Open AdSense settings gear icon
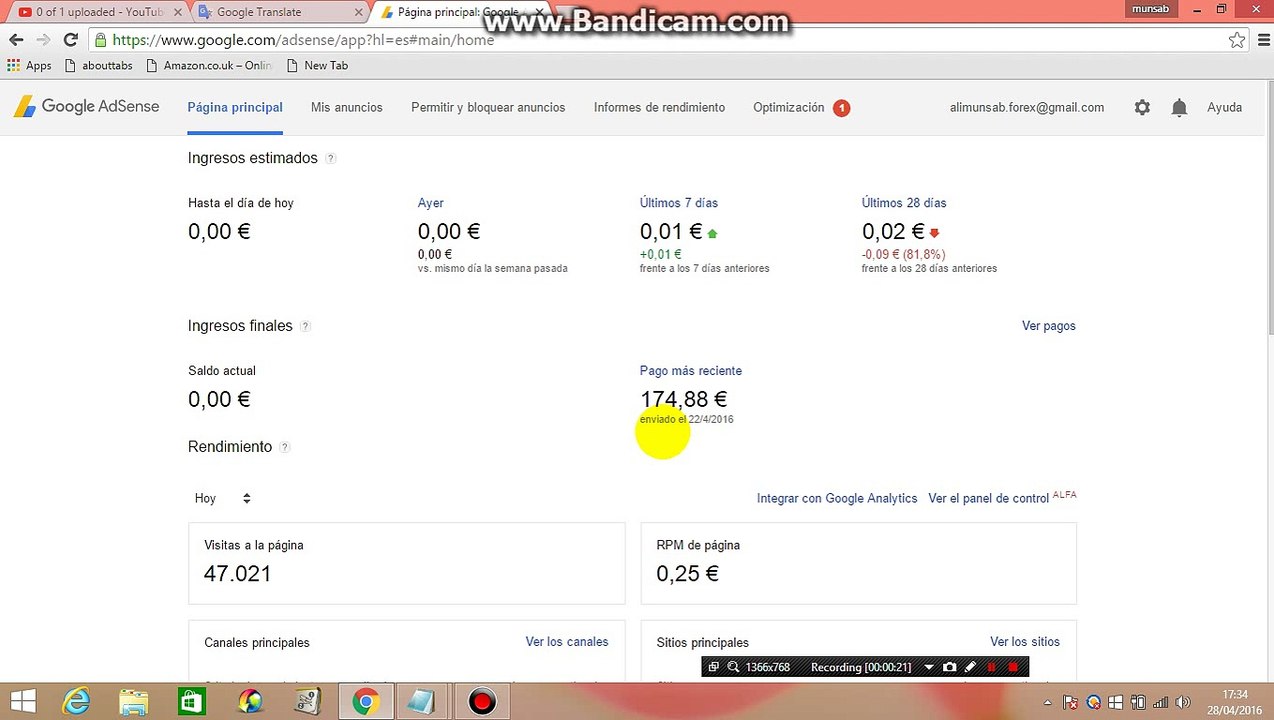1274x720 pixels. tap(1142, 107)
